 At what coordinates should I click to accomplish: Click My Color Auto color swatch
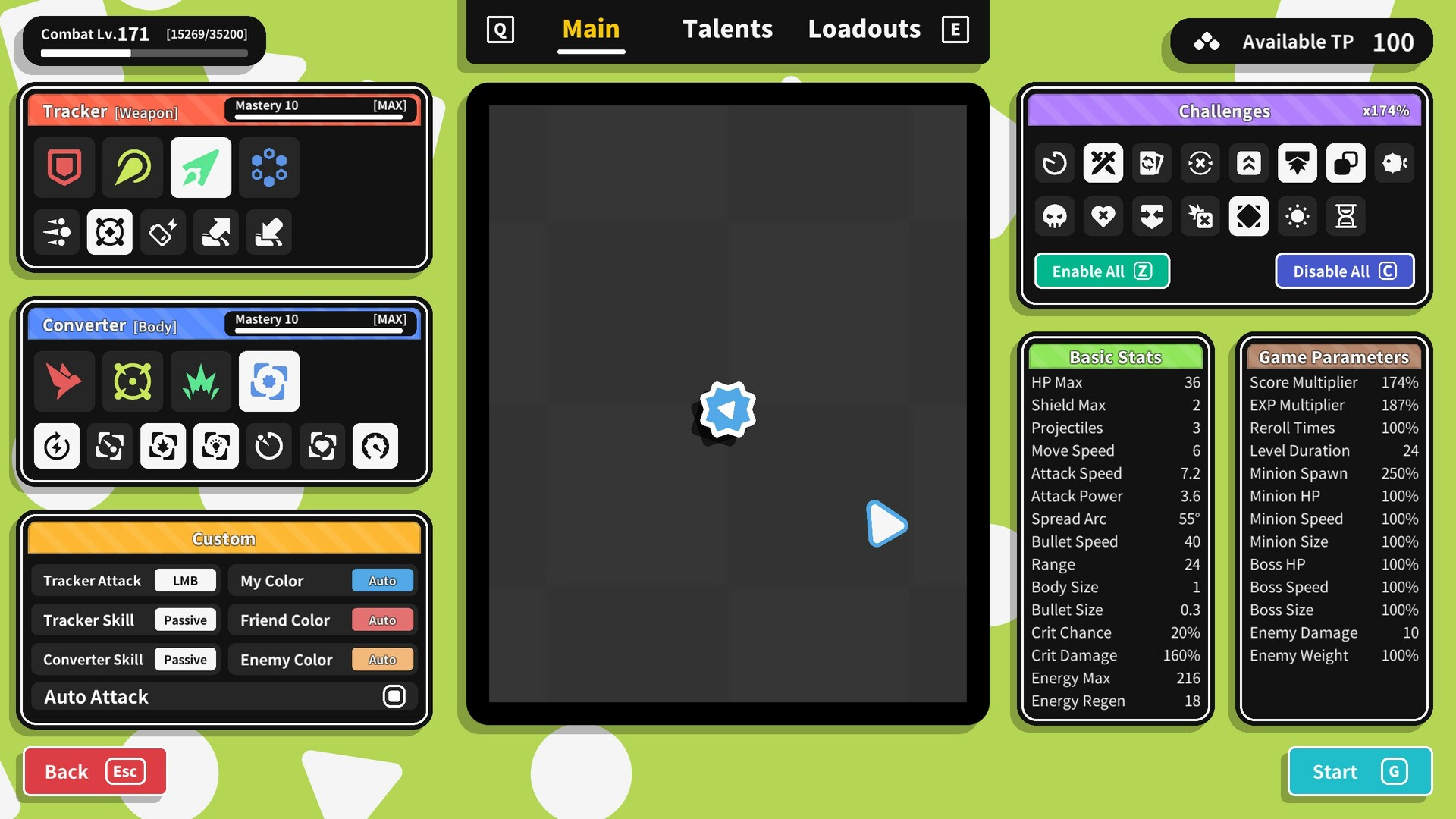(382, 580)
